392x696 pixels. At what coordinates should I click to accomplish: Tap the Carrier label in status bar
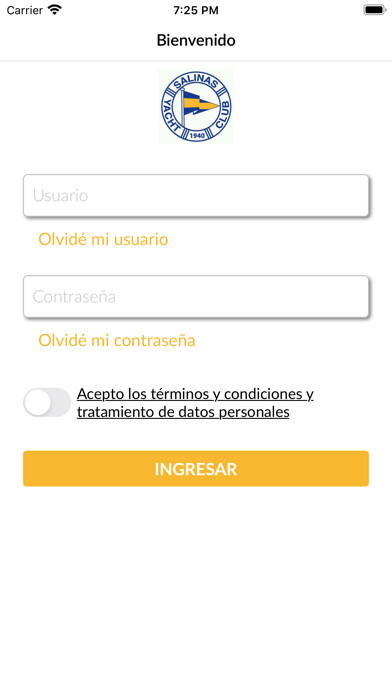(24, 10)
